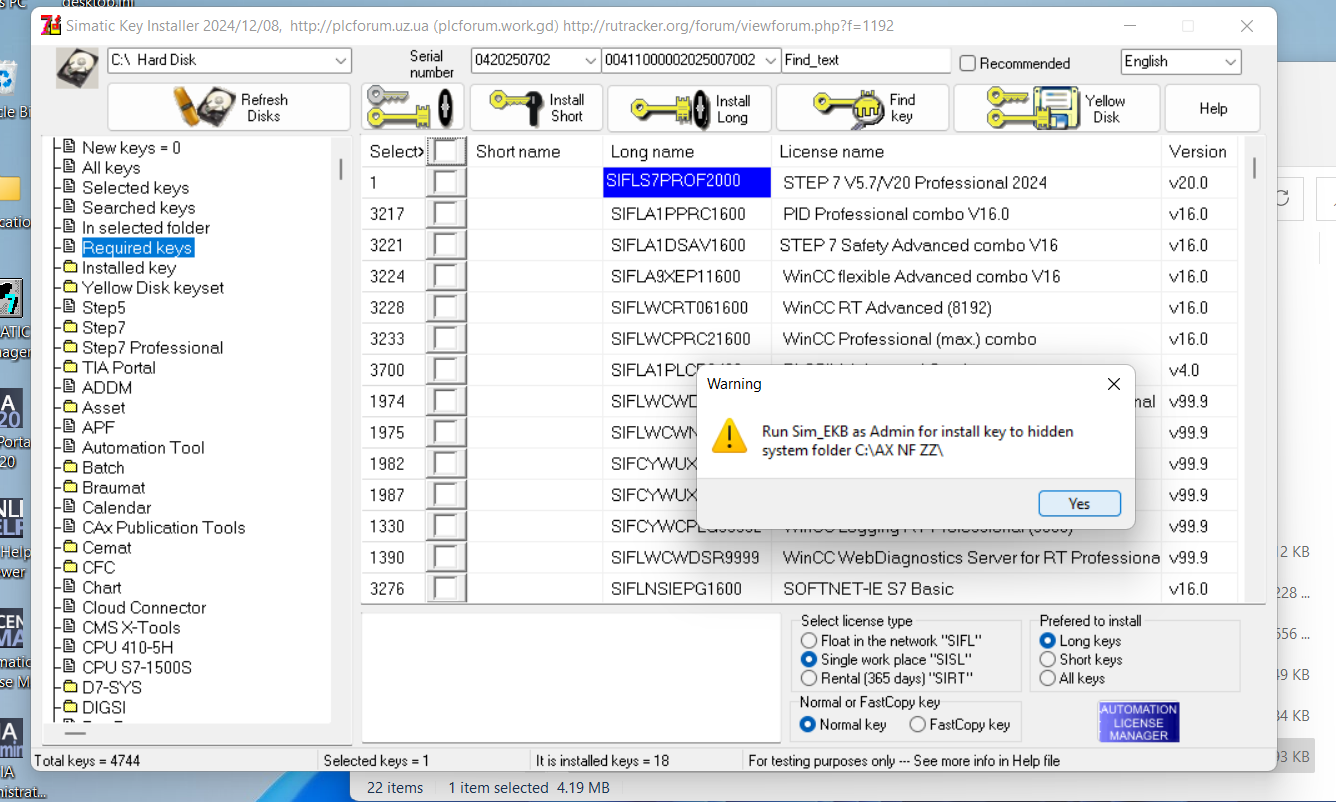The width and height of the screenshot is (1336, 802).
Task: Choose the Normal key radio option
Action: [808, 724]
